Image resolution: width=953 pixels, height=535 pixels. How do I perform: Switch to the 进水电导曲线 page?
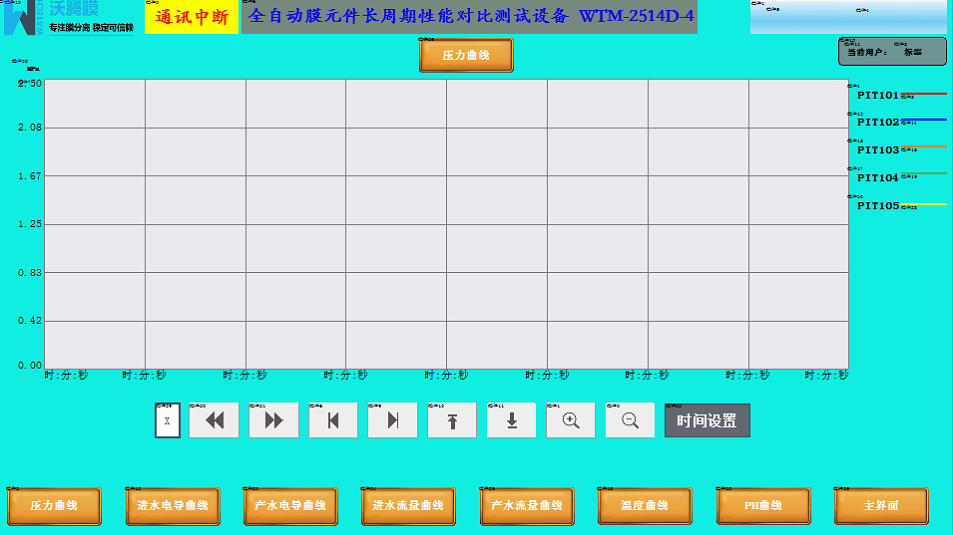click(172, 506)
